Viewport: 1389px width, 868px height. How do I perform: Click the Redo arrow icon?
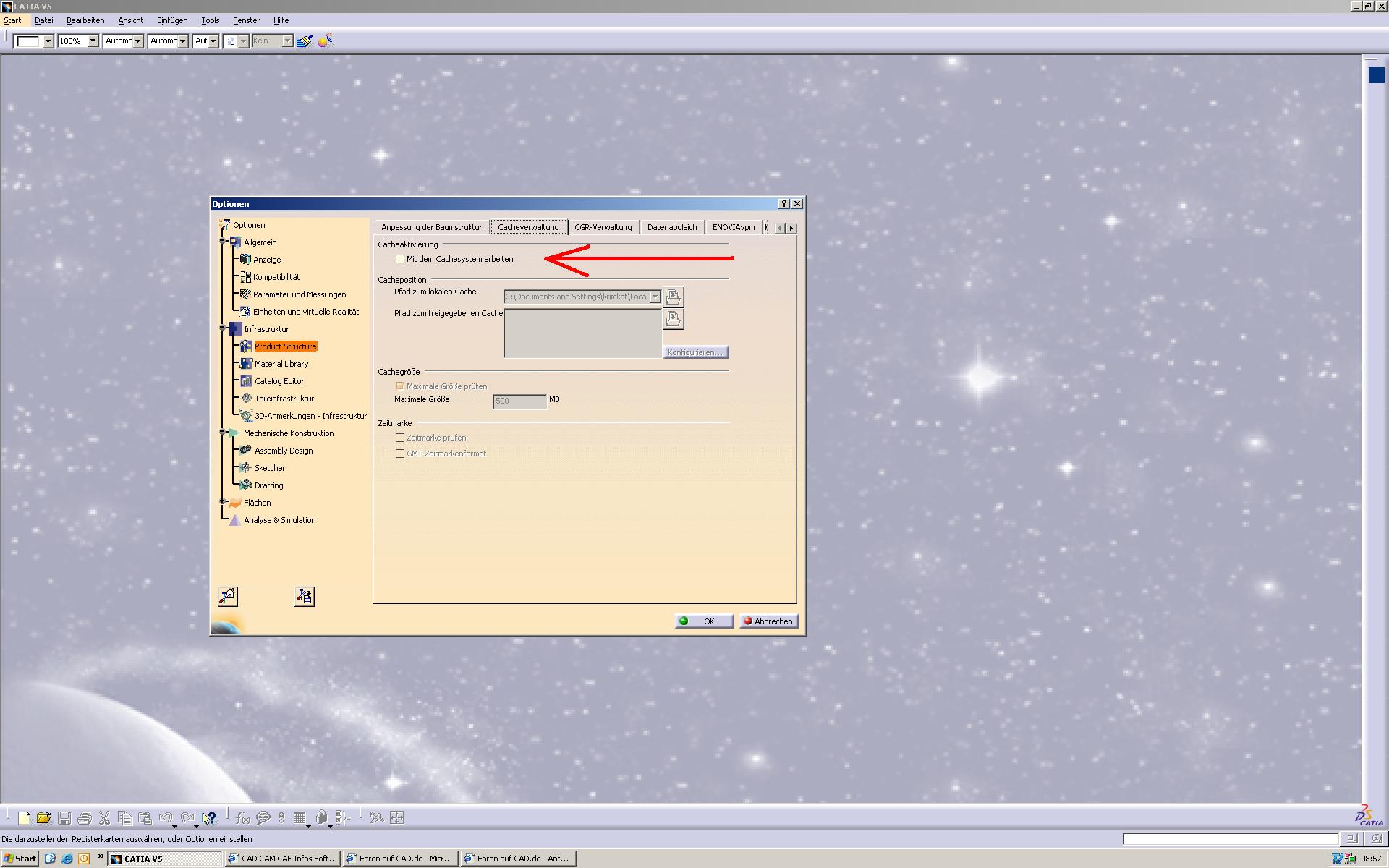click(187, 818)
